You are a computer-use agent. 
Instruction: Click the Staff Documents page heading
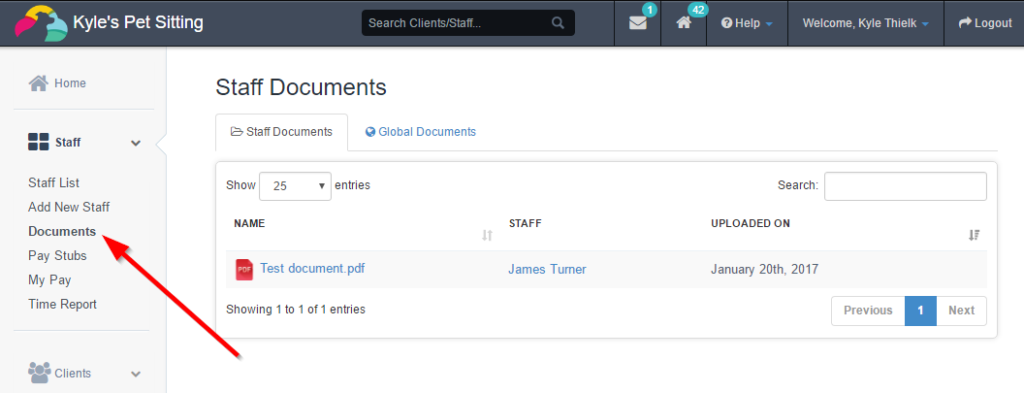click(301, 87)
